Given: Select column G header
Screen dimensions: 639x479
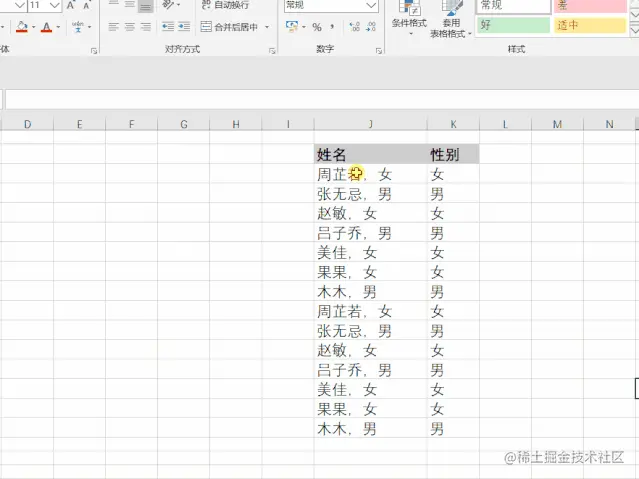Looking at the screenshot, I should coord(184,124).
